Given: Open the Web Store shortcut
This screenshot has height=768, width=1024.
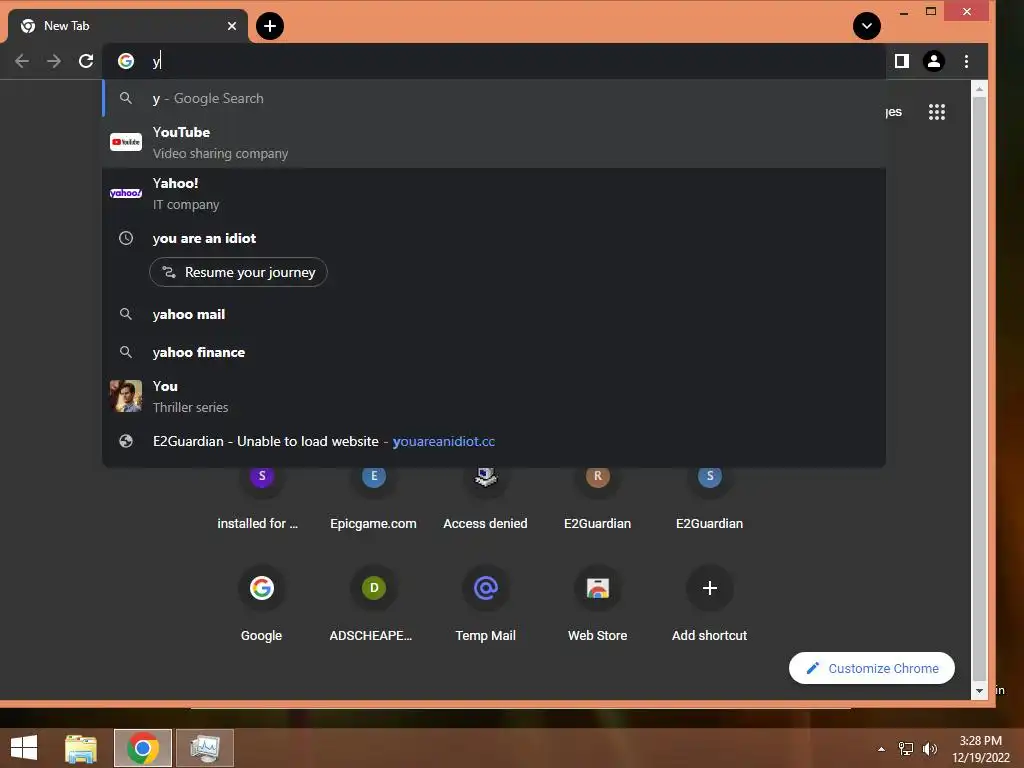Looking at the screenshot, I should click(598, 603).
